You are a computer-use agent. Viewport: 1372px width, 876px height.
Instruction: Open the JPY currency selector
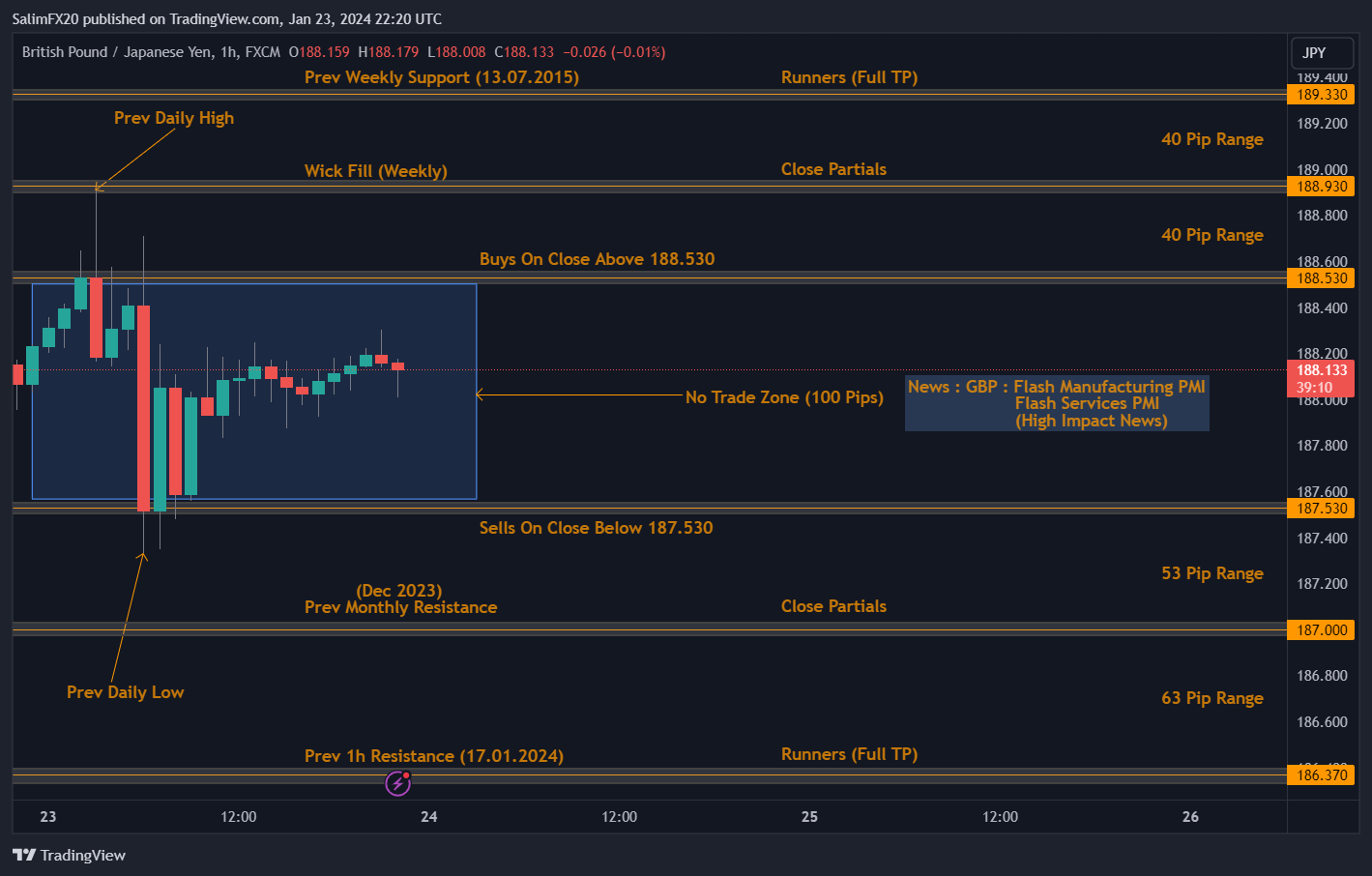(x=1322, y=53)
